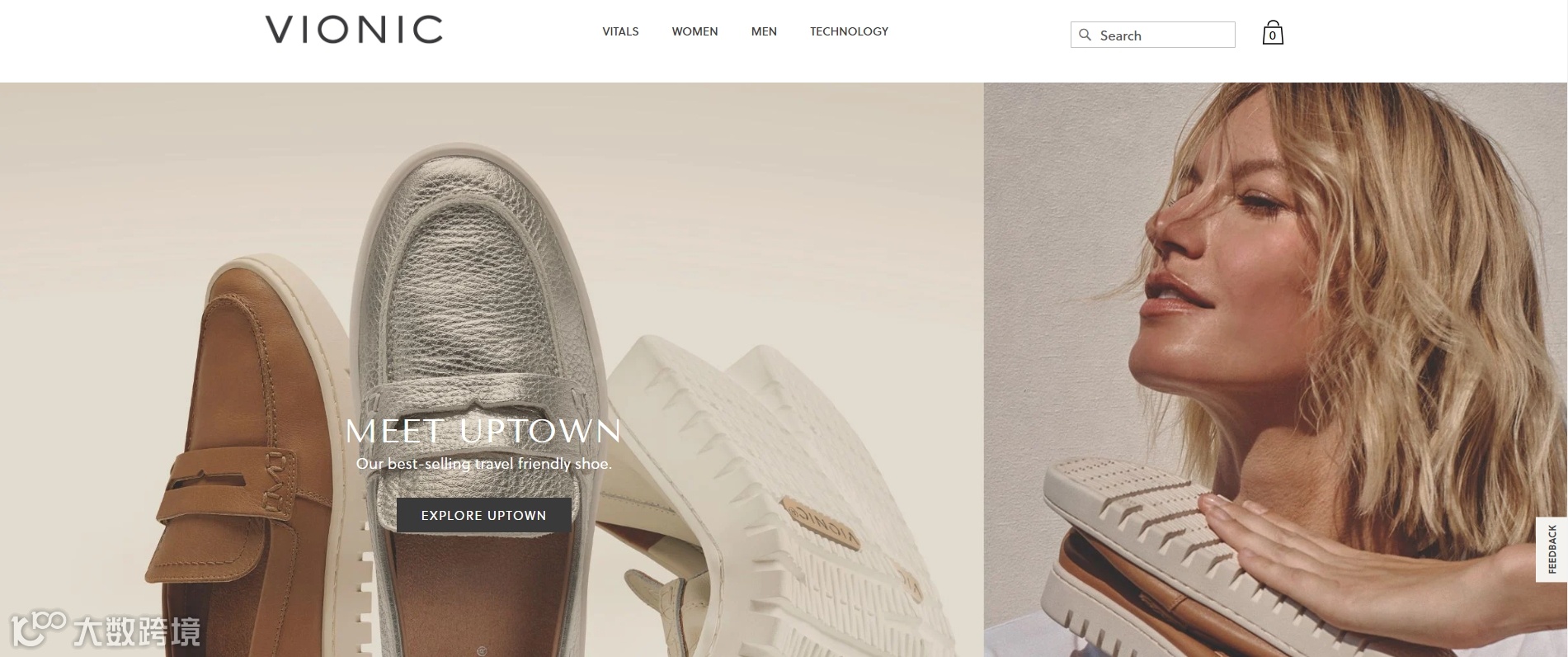1568x657 pixels.
Task: Click the cart item count number
Action: pyautogui.click(x=1273, y=35)
